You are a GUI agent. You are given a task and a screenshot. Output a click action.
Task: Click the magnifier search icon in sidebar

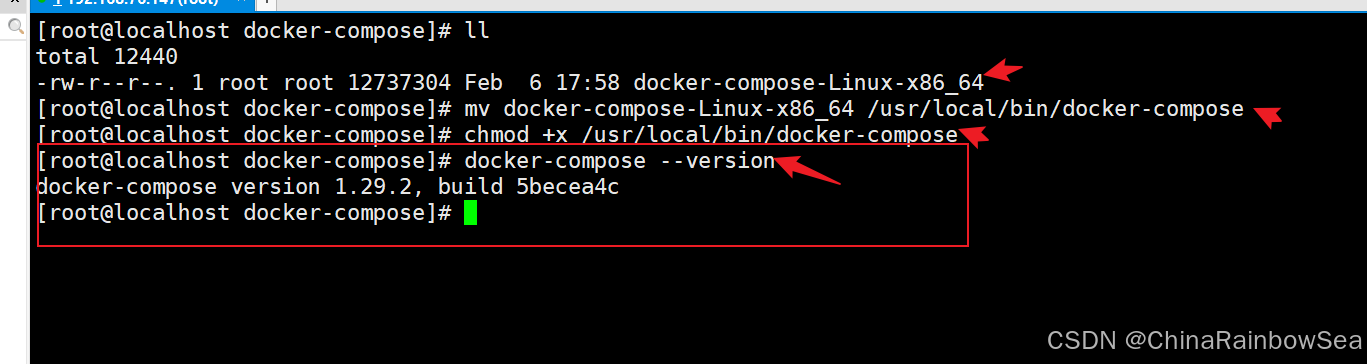pyautogui.click(x=15, y=27)
